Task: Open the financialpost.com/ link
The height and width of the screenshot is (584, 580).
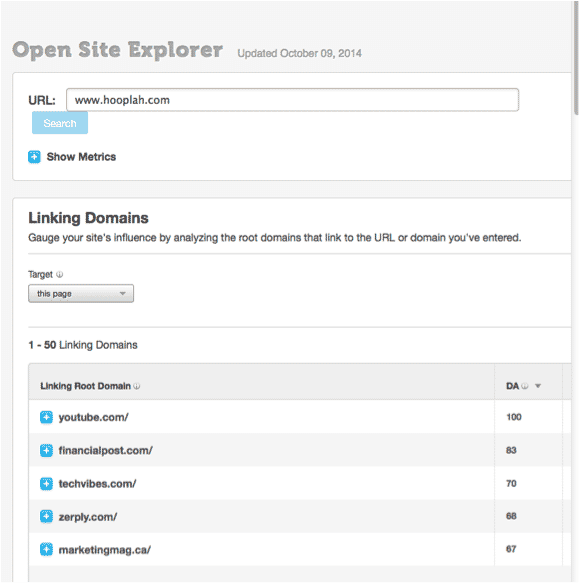Action: (105, 451)
